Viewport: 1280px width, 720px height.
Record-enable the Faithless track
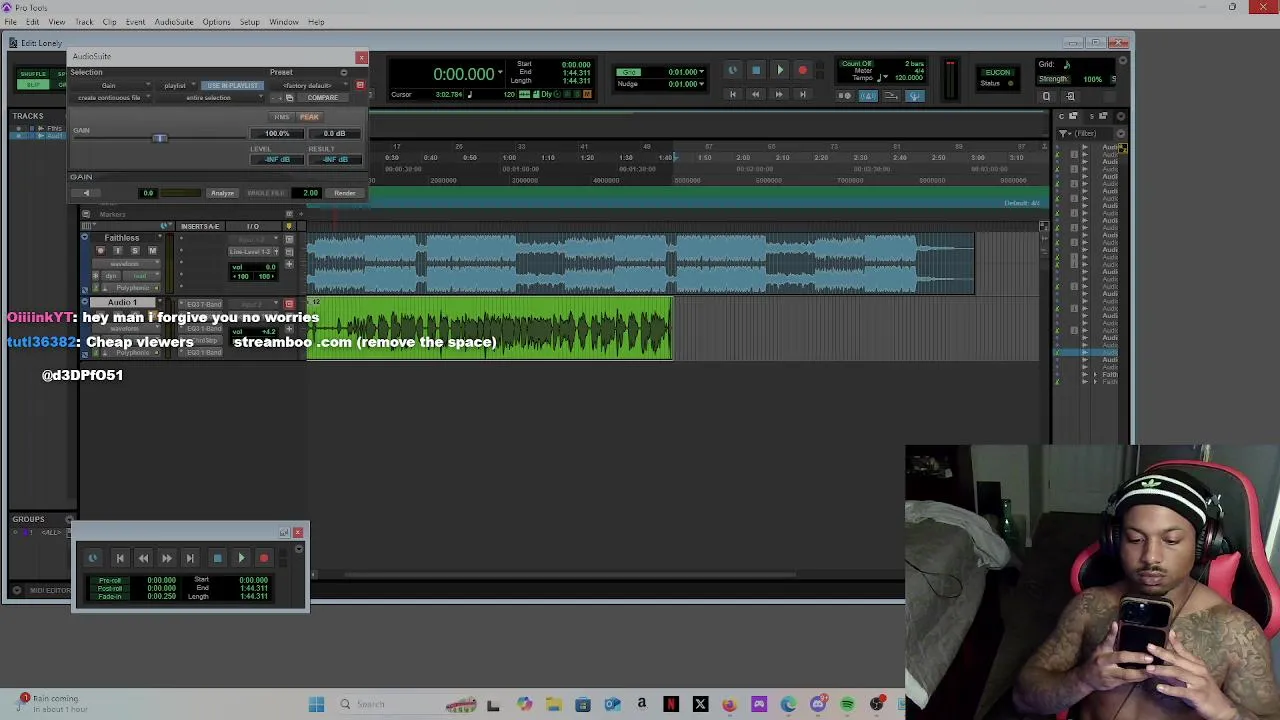tap(100, 251)
